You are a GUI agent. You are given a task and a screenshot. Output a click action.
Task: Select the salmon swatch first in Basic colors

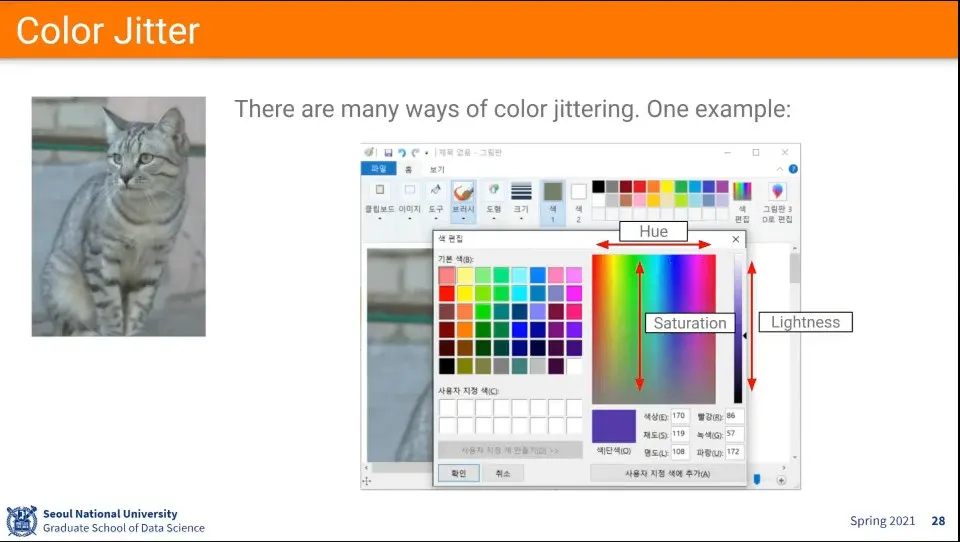pos(447,275)
